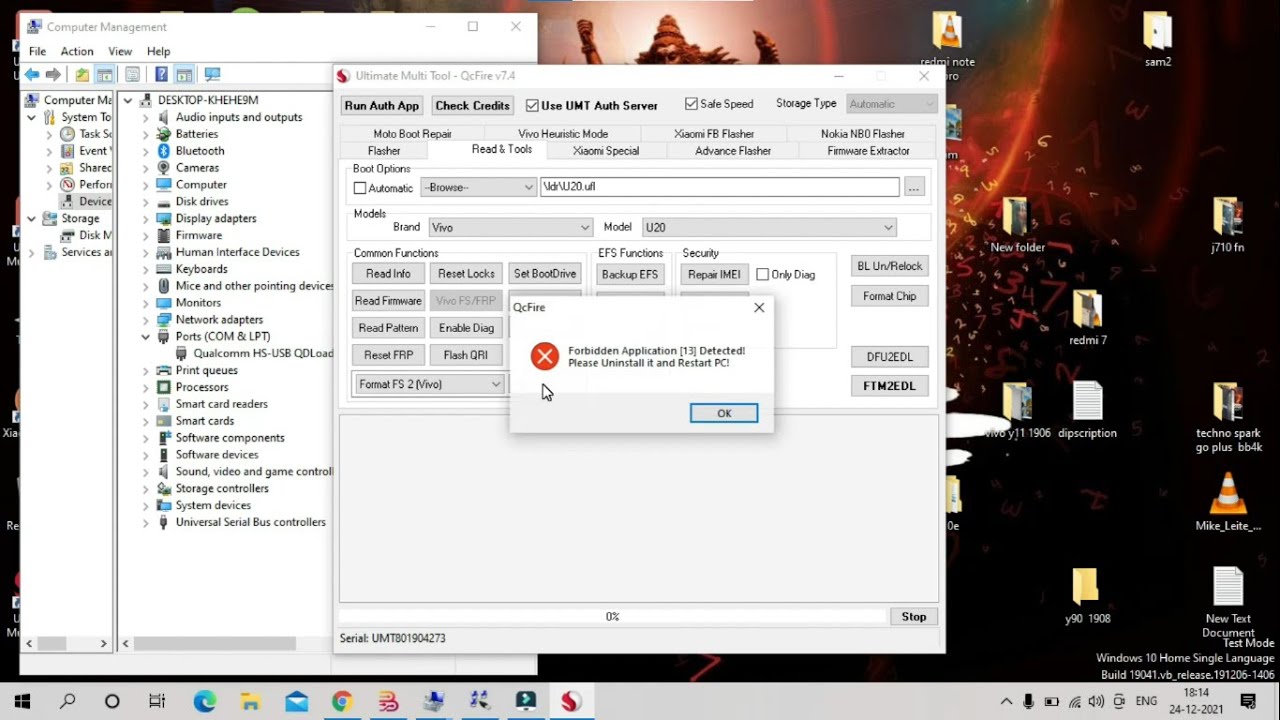Select the y90 1908 folder on desktop
This screenshot has width=1280, height=720.
(x=1087, y=588)
